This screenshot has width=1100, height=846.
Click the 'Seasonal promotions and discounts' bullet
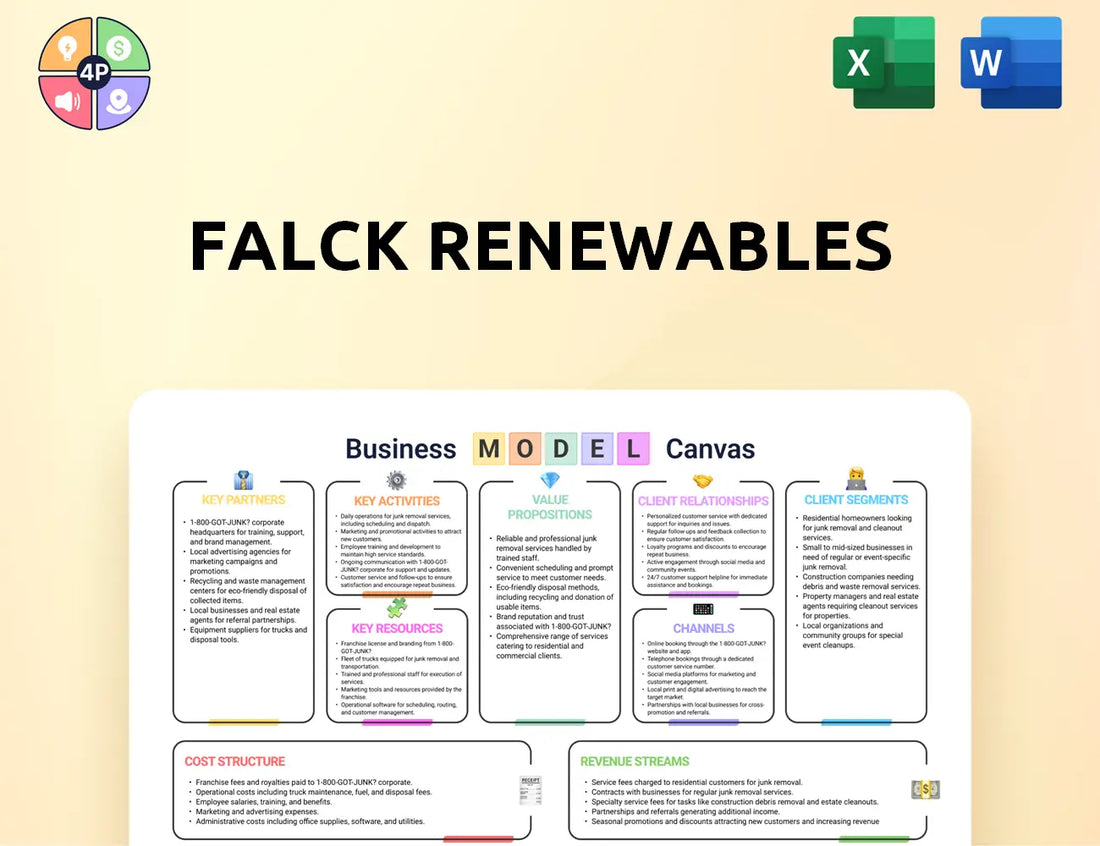(735, 821)
